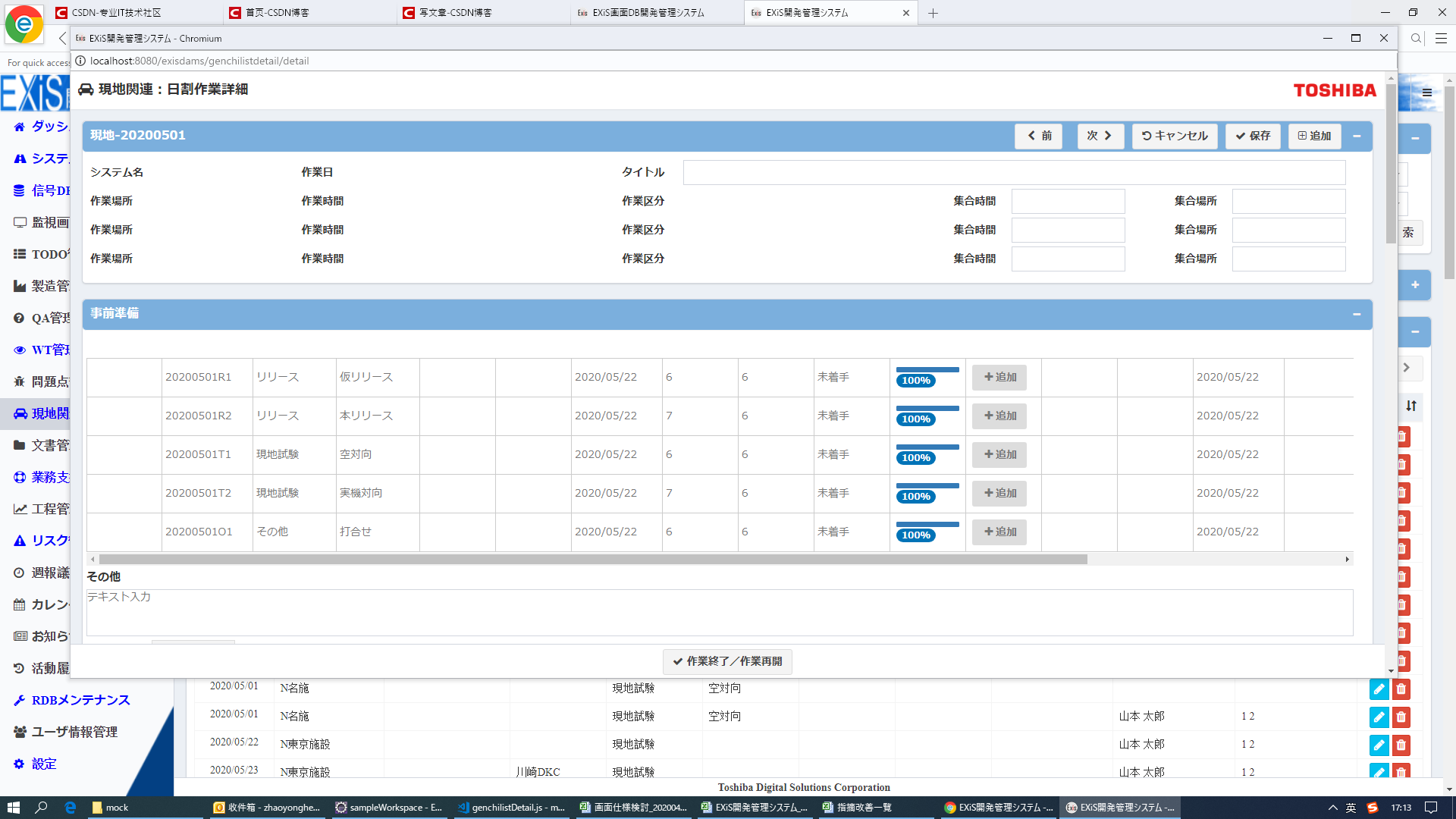Open the RDBメンテナンス sidebar icon
Image resolution: width=1456 pixels, height=819 pixels.
19,700
